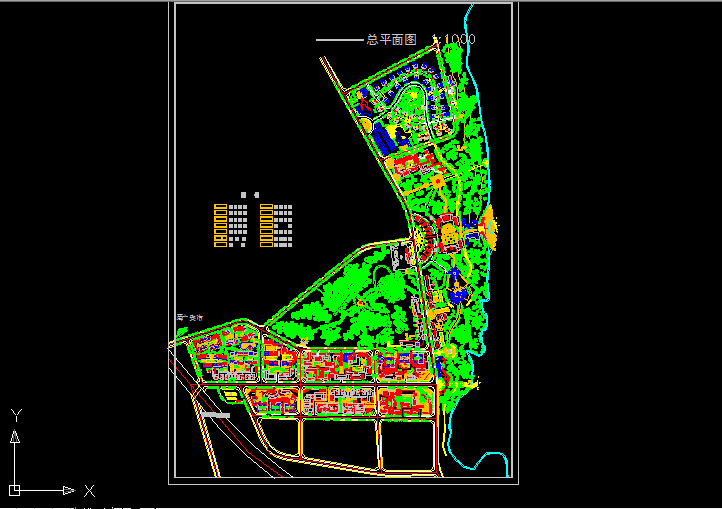Click the UCS origin square icon
This screenshot has height=509, width=722.
[14, 490]
